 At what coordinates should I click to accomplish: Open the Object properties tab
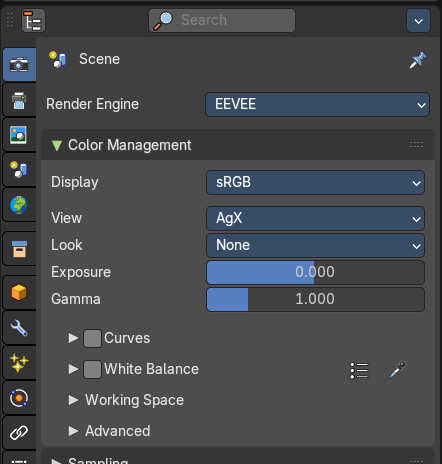pos(19,293)
